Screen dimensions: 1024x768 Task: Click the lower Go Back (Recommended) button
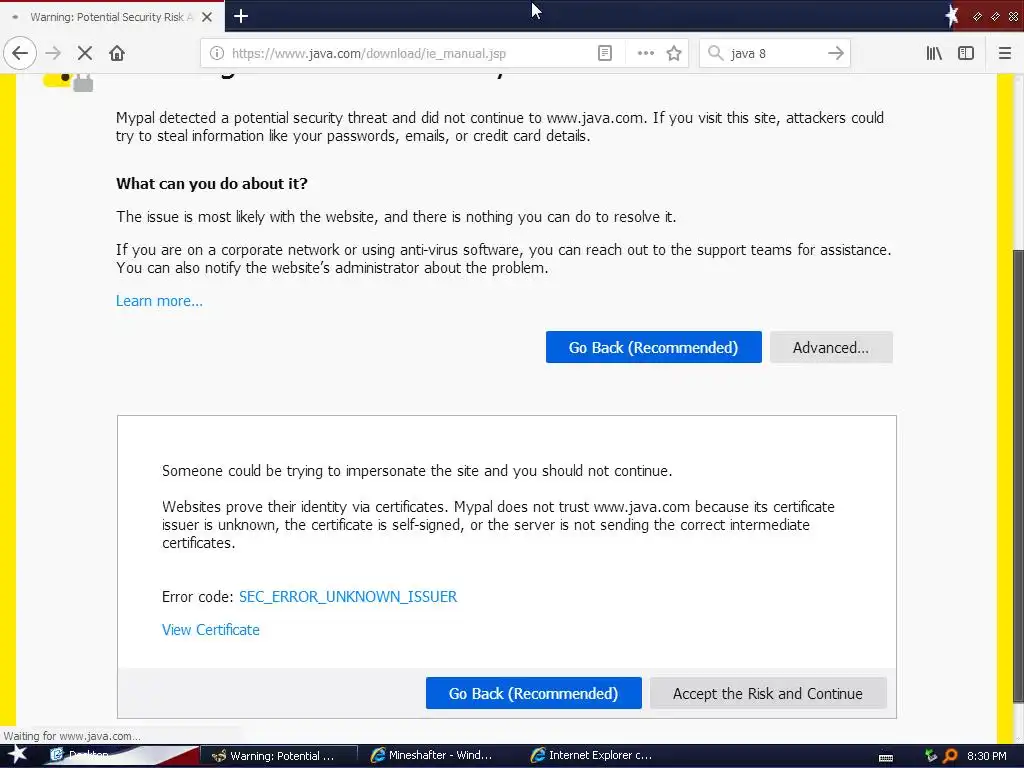click(534, 694)
